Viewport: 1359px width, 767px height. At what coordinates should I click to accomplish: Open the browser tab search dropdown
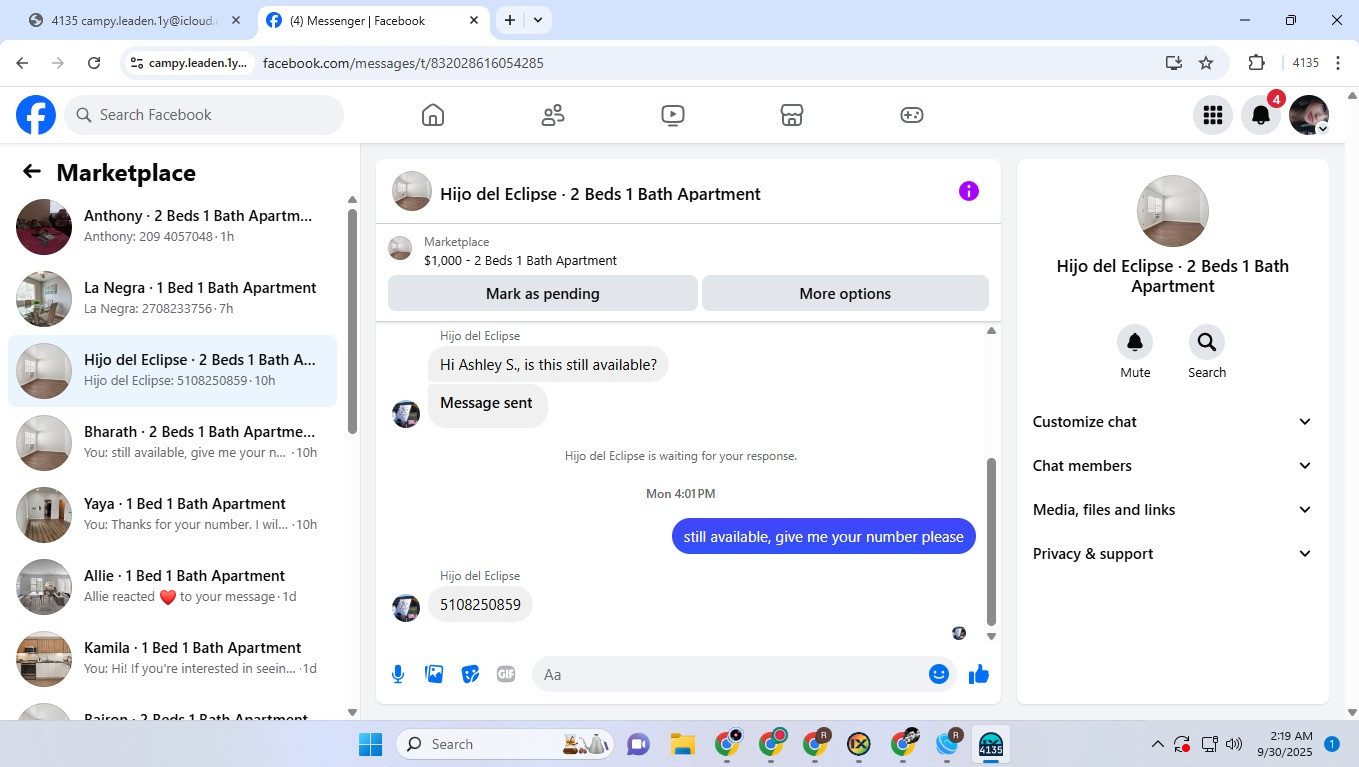[538, 20]
